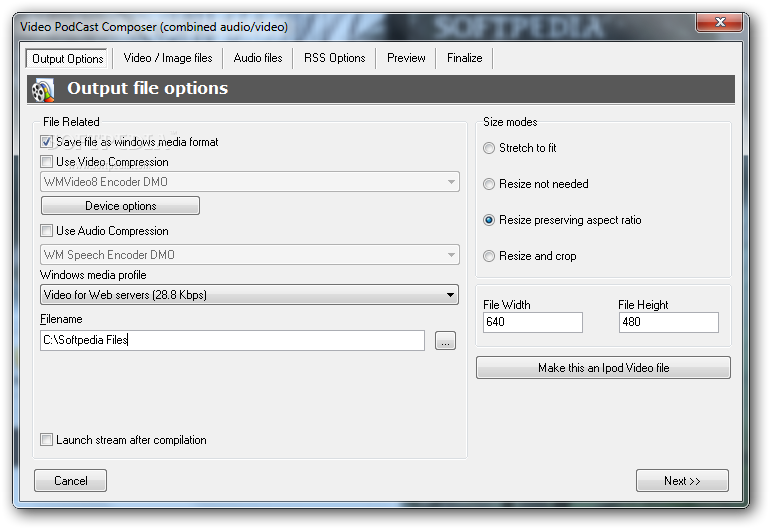Click the File Width input field

pyautogui.click(x=533, y=322)
